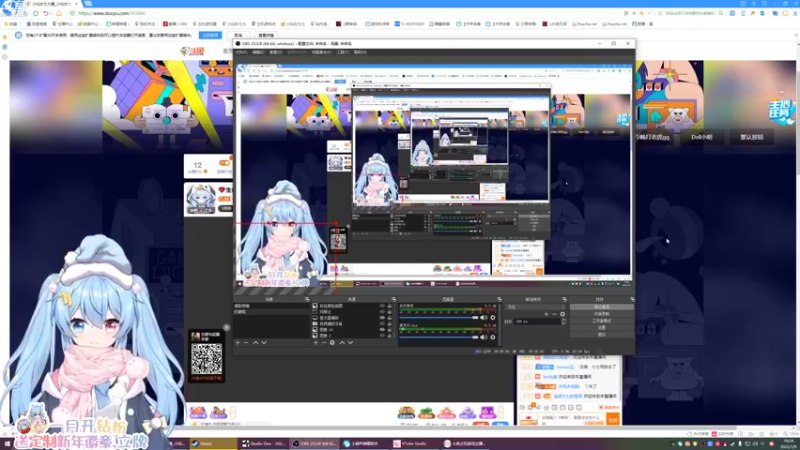The height and width of the screenshot is (450, 800).
Task: Adjust transition duration spinner arrows
Action: pyautogui.click(x=563, y=321)
